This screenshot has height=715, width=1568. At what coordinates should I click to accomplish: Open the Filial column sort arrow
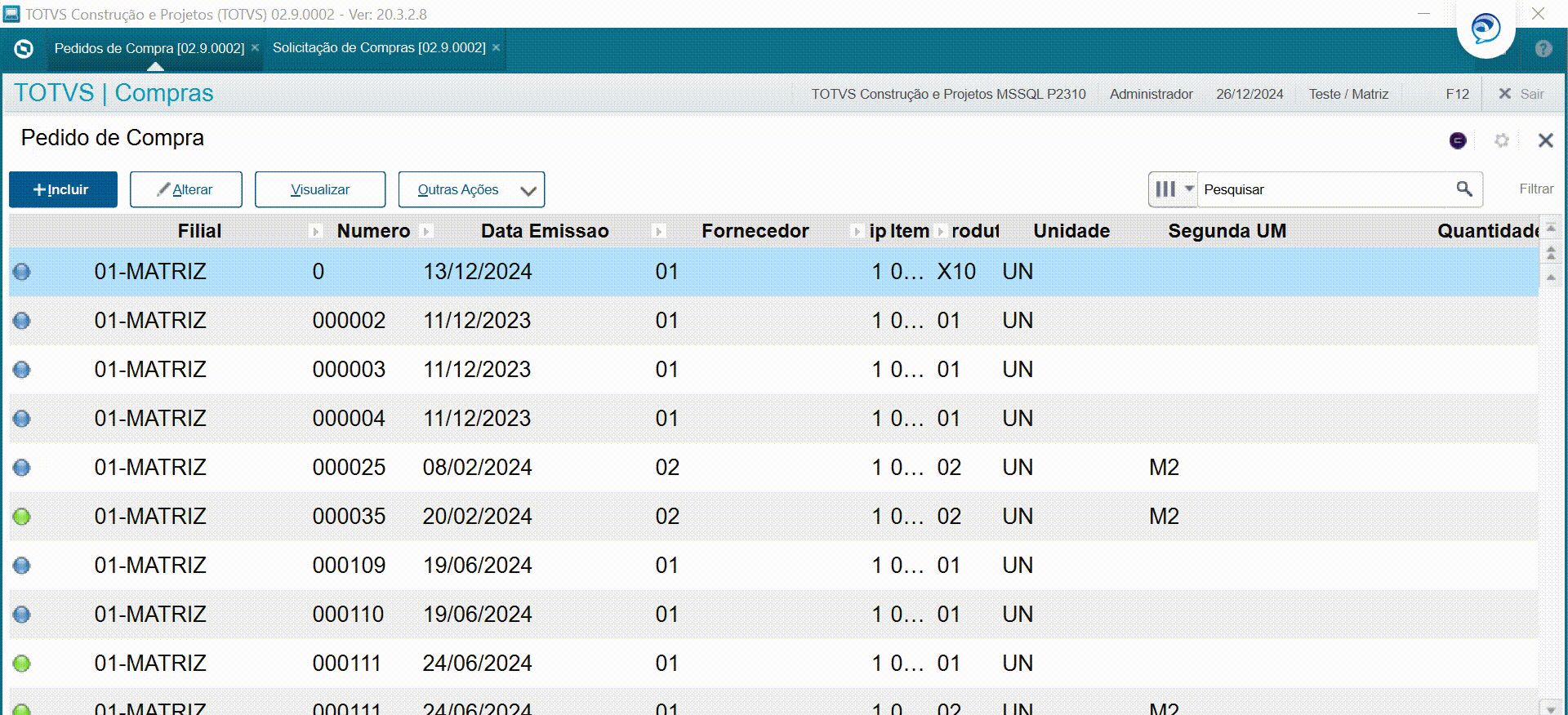(x=316, y=232)
